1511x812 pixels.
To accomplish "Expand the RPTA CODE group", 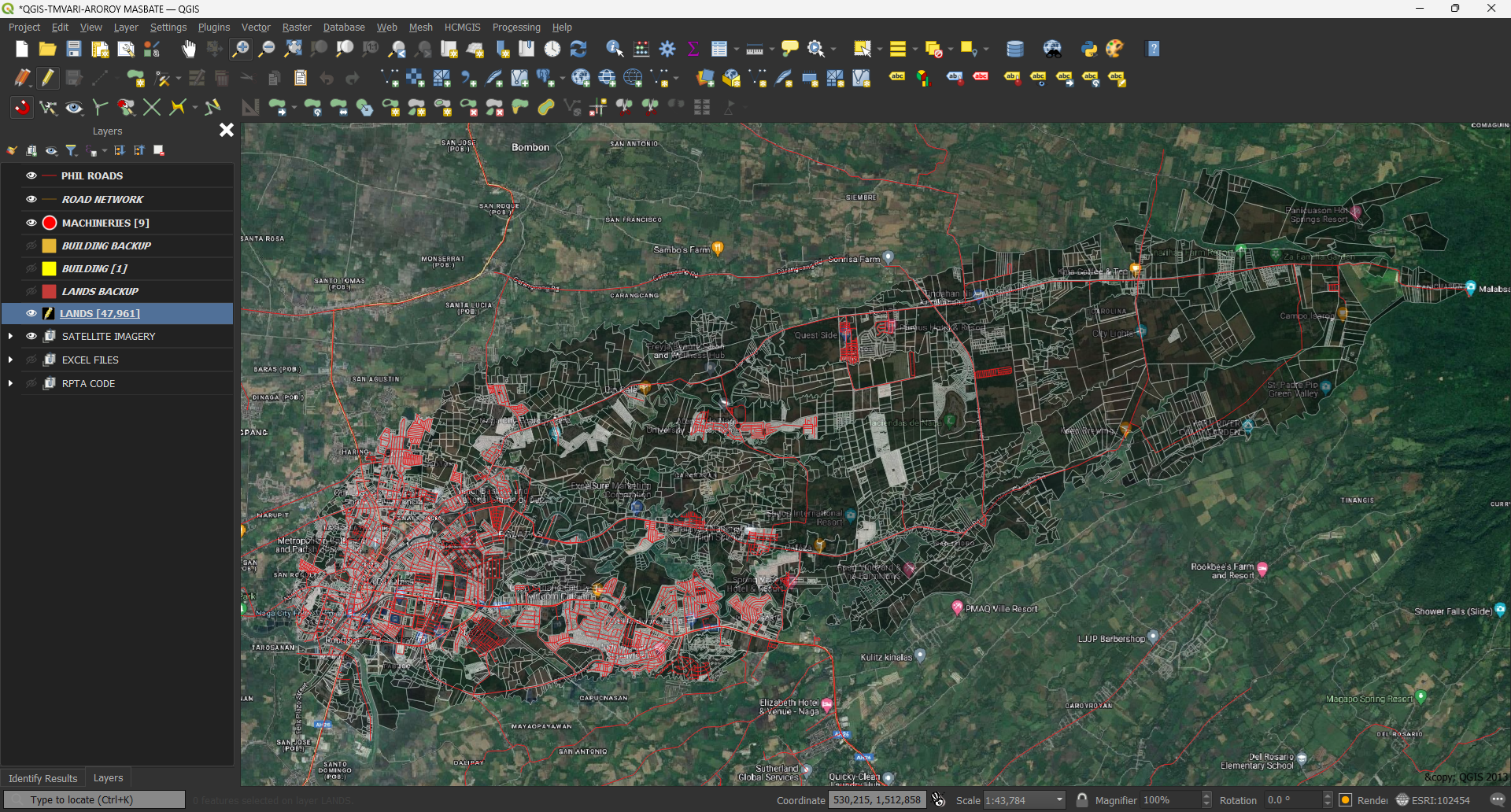I will (10, 383).
